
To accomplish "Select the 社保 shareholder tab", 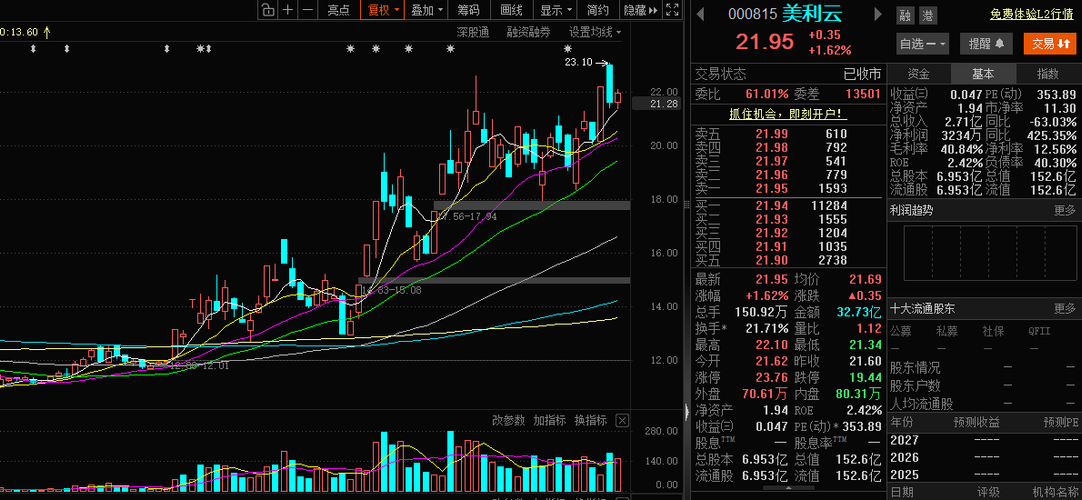I will coord(993,331).
